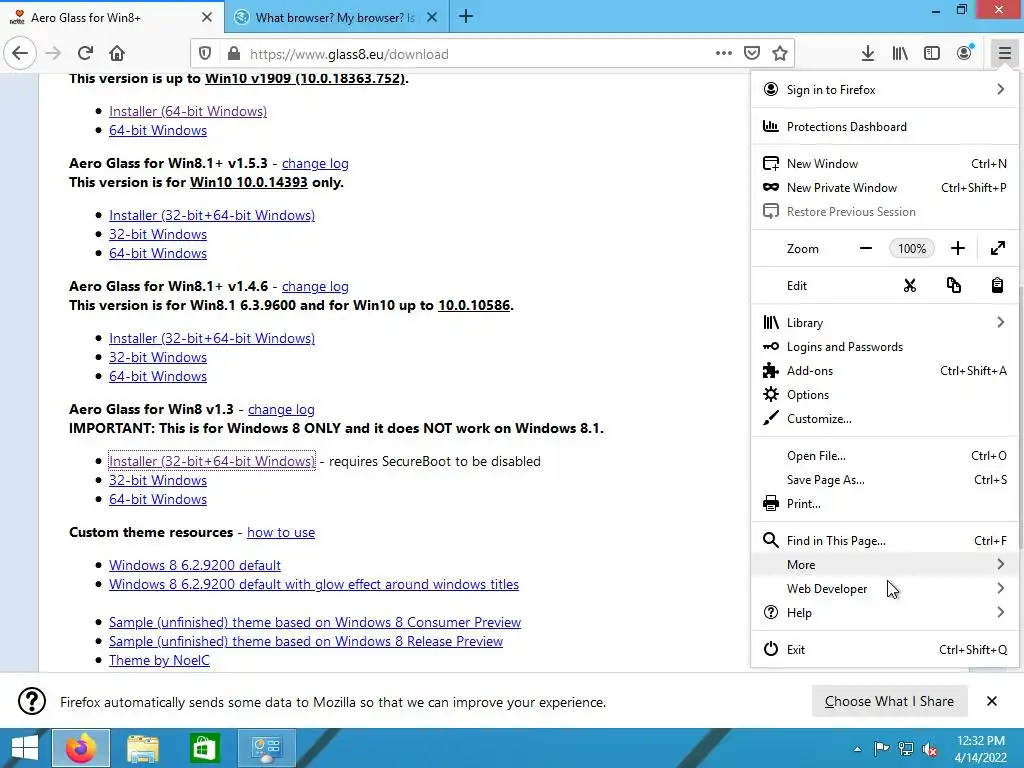Open File Explorer from taskbar
Image resolution: width=1024 pixels, height=768 pixels.
[x=142, y=748]
